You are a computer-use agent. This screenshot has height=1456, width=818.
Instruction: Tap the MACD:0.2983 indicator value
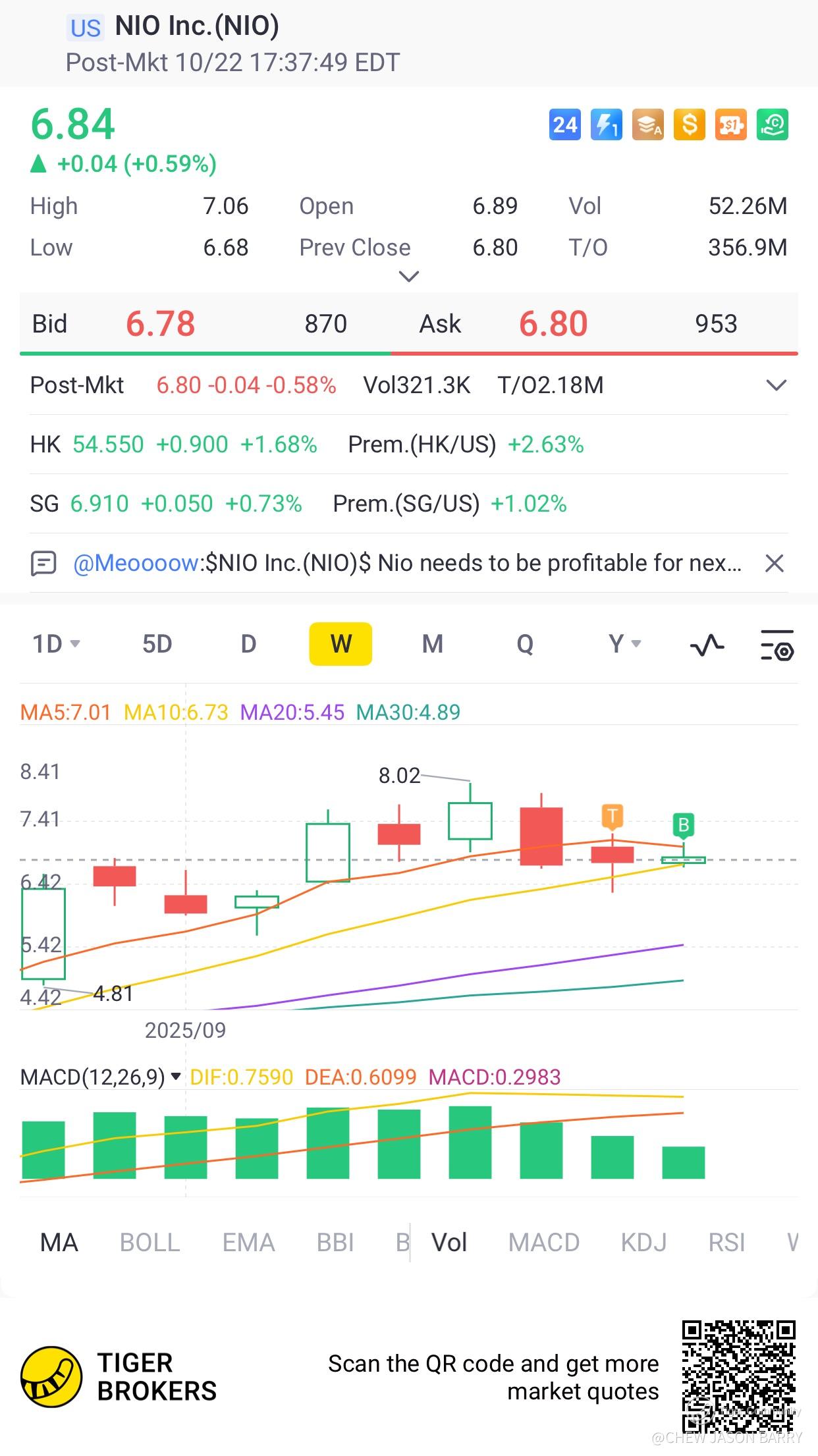tap(495, 1077)
